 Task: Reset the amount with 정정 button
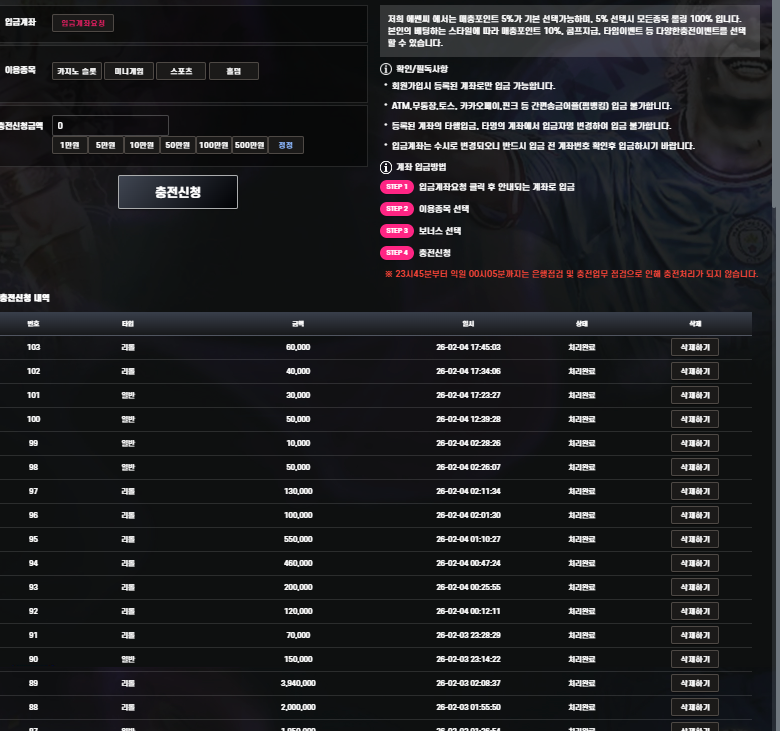287,145
